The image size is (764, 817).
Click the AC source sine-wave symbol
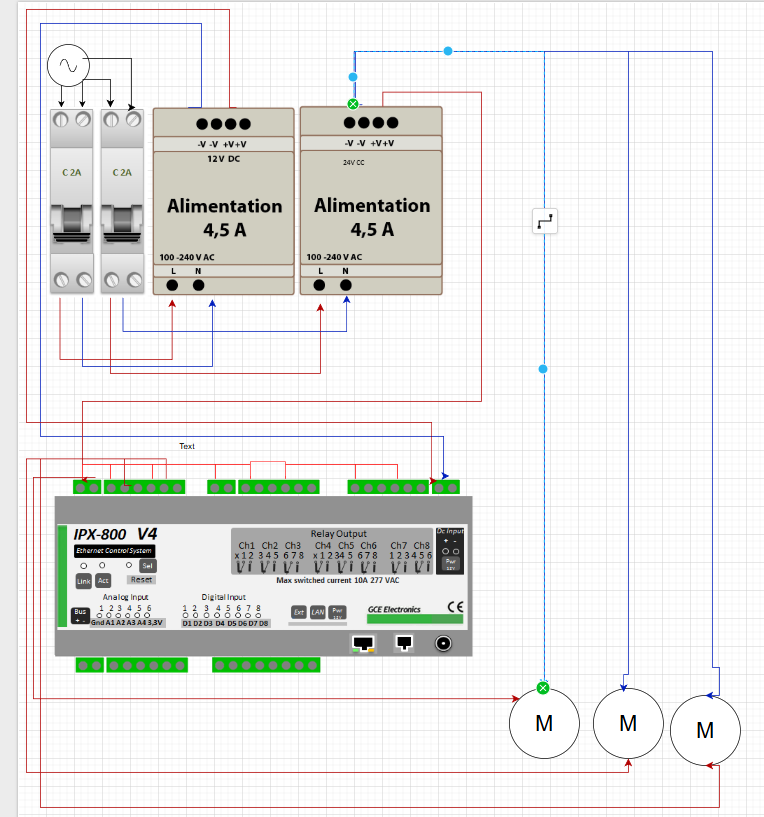[68, 66]
